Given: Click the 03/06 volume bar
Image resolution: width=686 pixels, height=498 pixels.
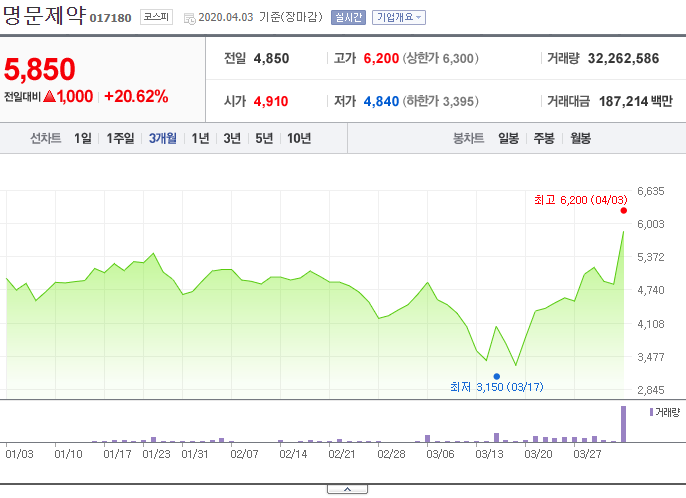Looking at the screenshot, I should [427, 438].
